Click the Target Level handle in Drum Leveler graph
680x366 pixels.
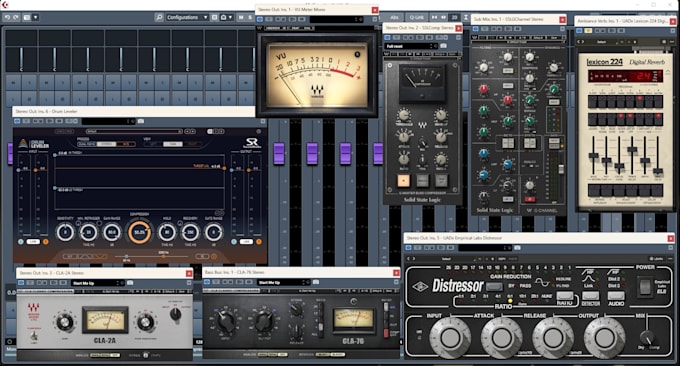[x=224, y=168]
